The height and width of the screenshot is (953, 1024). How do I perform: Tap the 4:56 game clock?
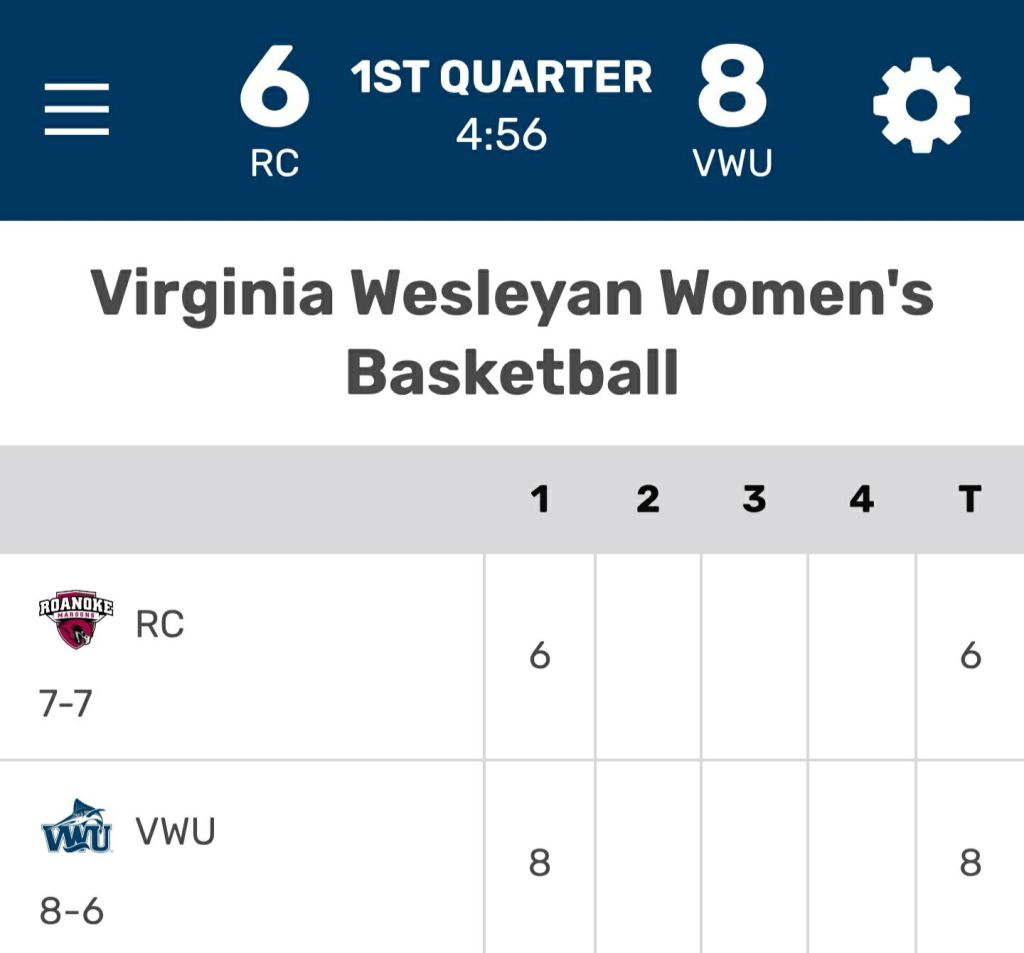point(501,134)
